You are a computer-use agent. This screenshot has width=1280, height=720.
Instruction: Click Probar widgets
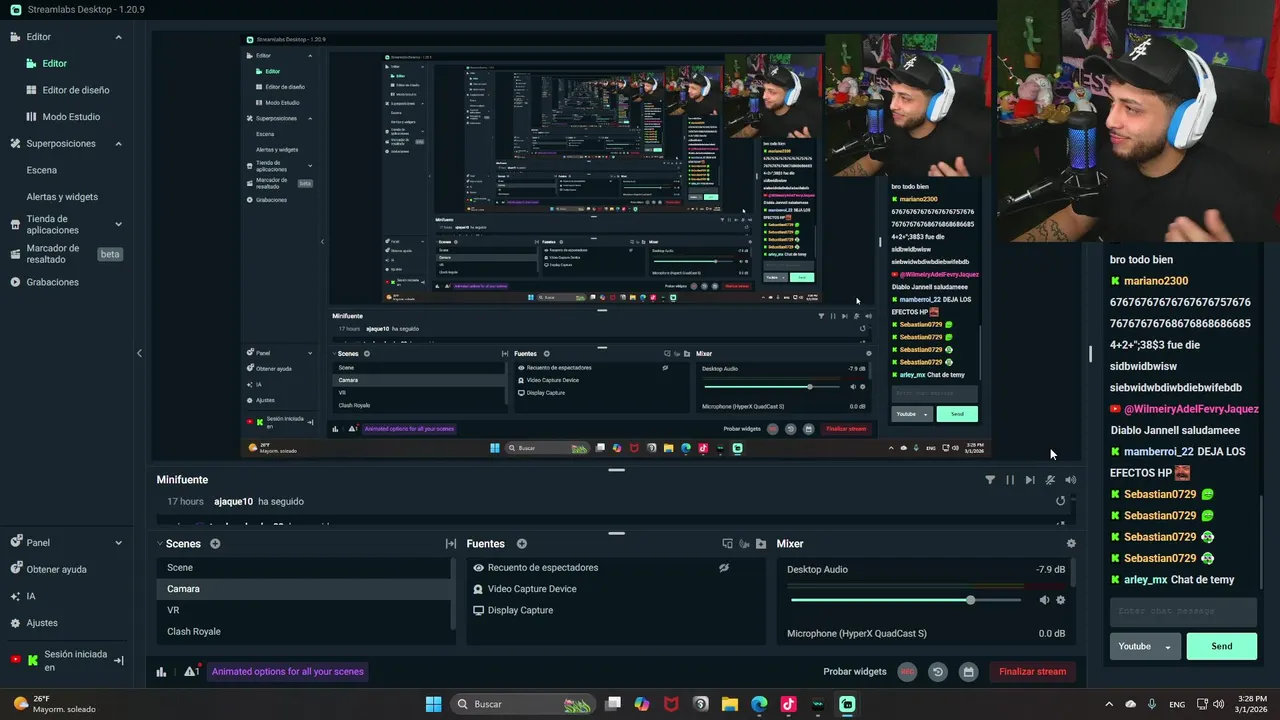coord(855,672)
